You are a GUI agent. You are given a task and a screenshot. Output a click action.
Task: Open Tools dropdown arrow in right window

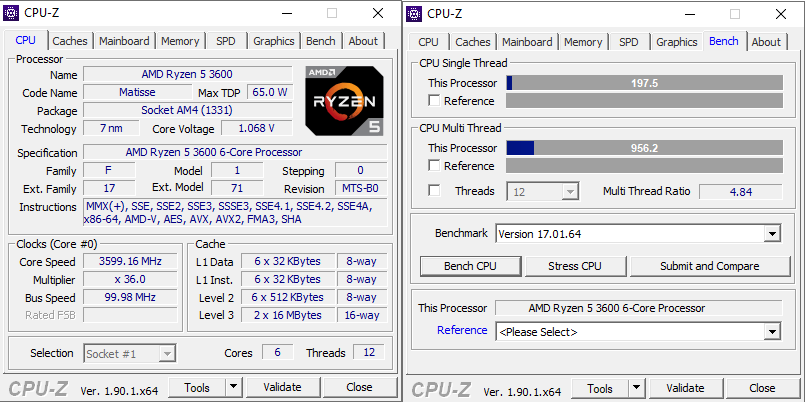pos(637,388)
